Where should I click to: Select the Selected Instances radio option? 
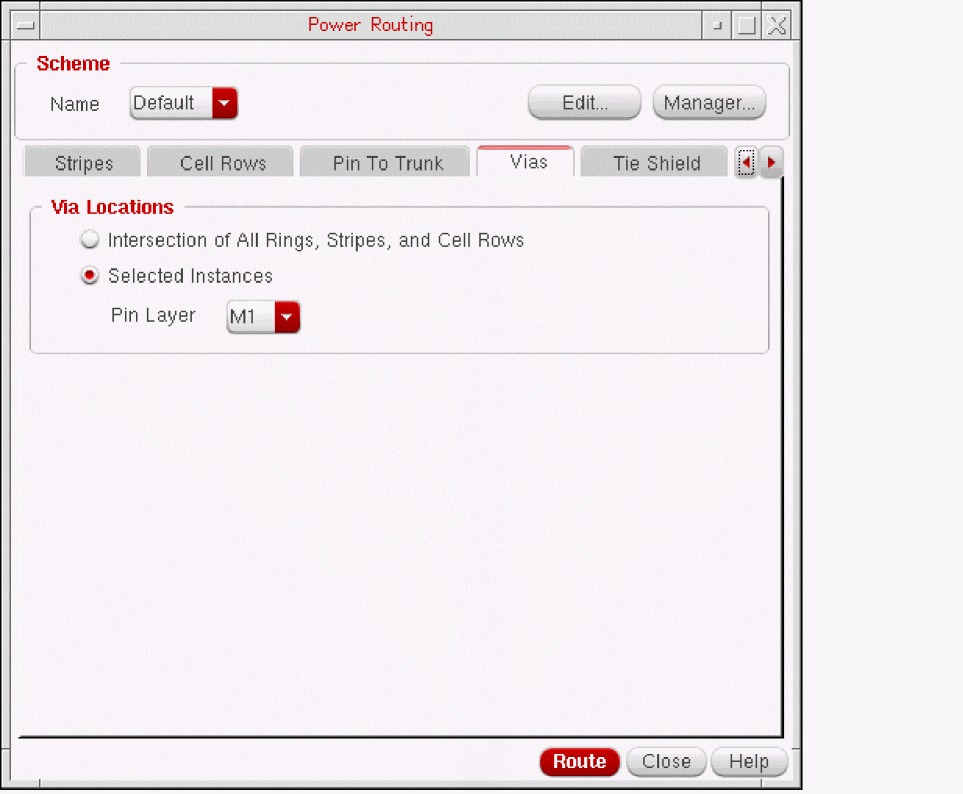pyautogui.click(x=90, y=276)
